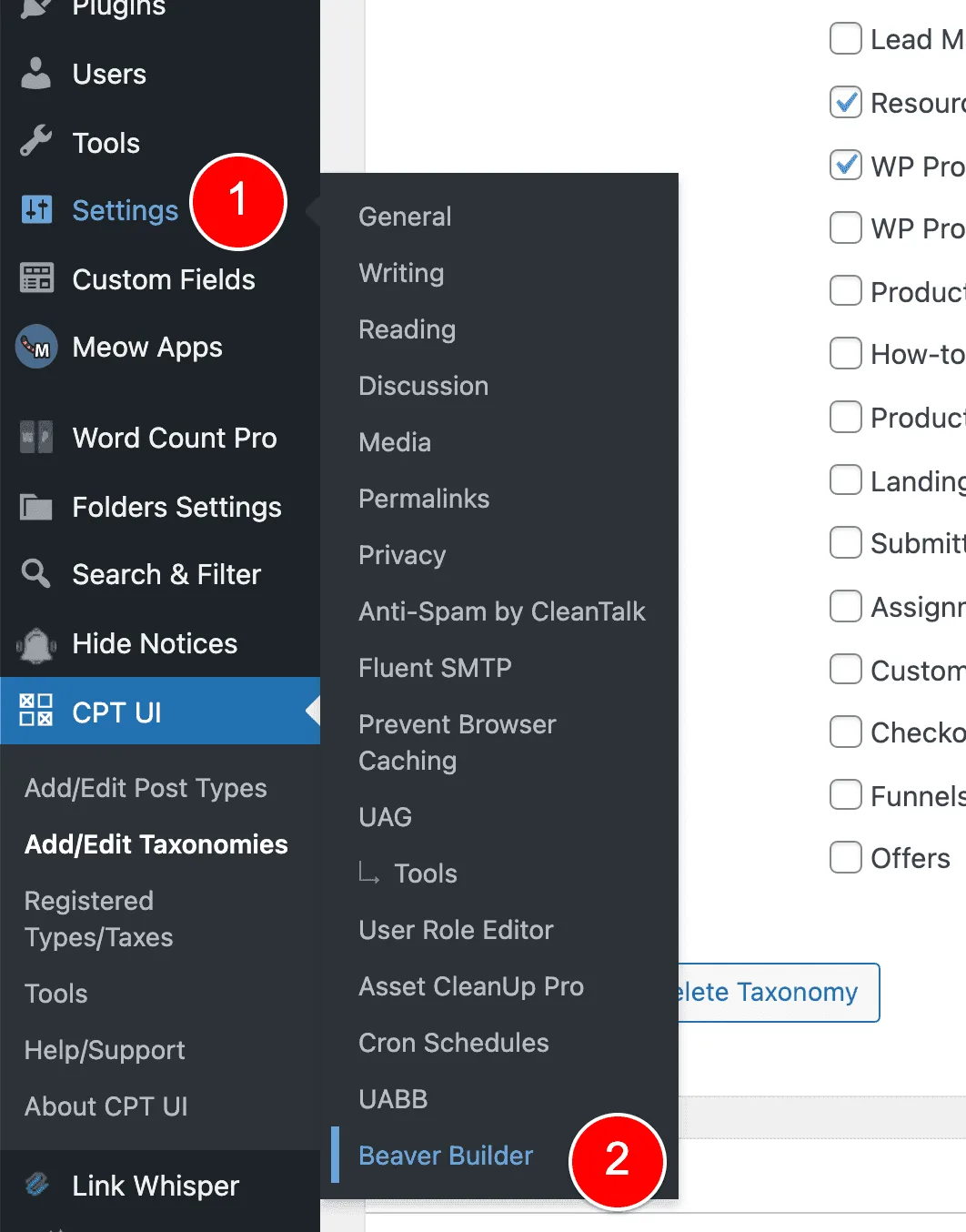966x1232 pixels.
Task: Click the Meow Apps cat icon
Action: point(36,347)
